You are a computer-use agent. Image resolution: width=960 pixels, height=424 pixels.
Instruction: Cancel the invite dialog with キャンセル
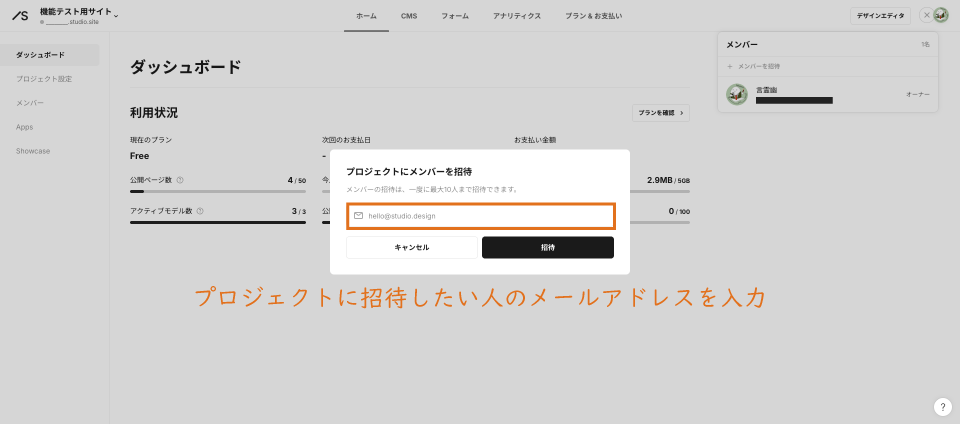click(412, 248)
